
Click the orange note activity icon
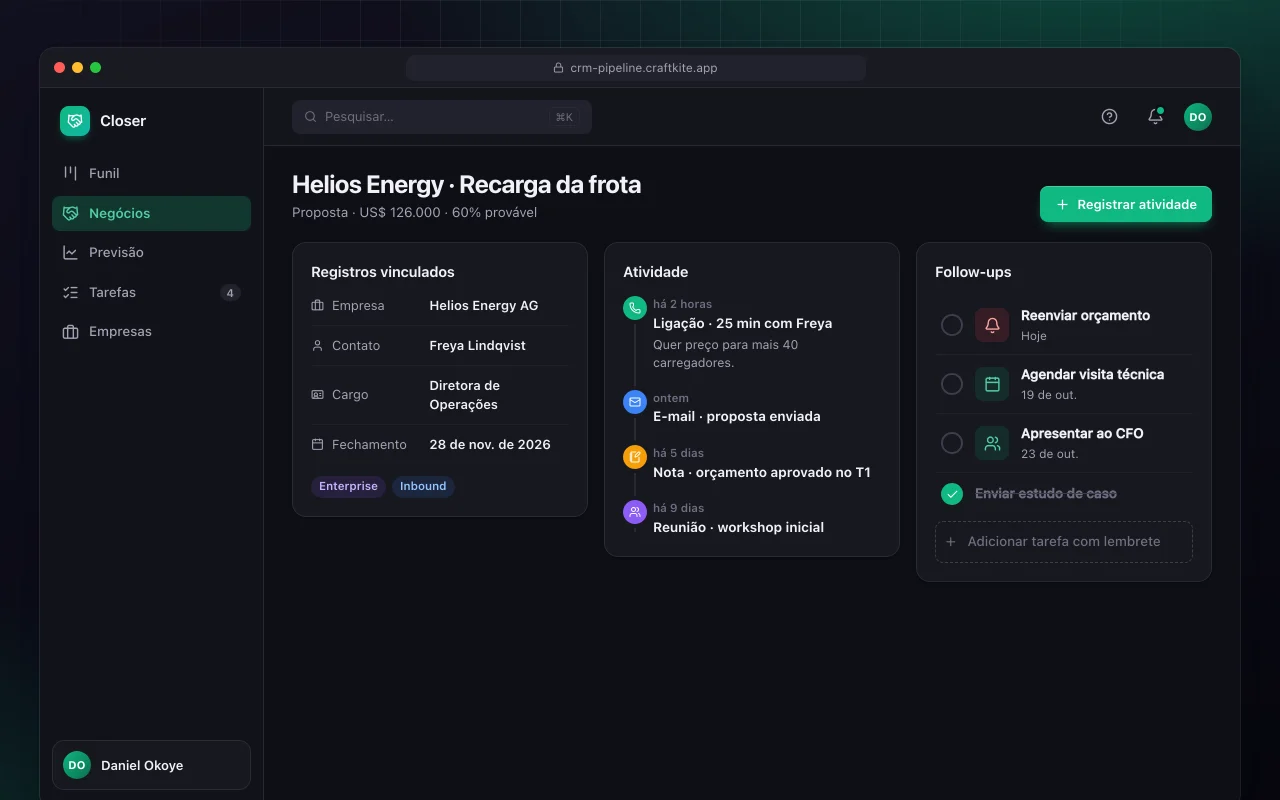(x=635, y=457)
